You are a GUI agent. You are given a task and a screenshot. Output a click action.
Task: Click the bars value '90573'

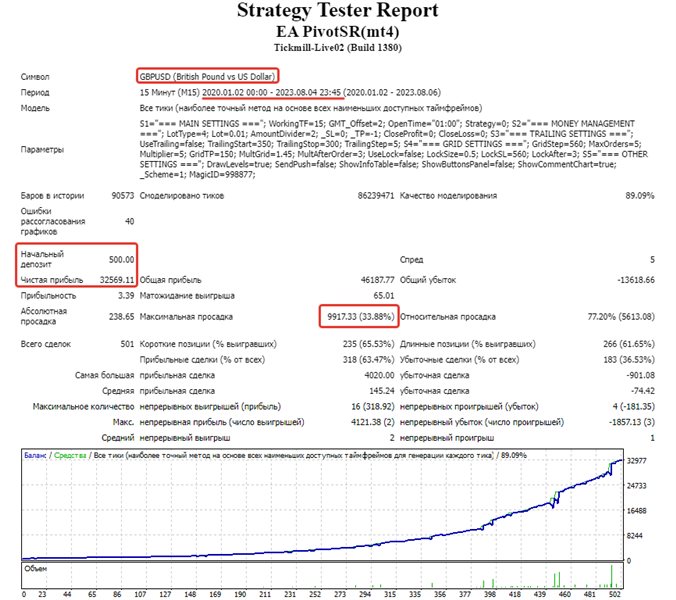123,196
